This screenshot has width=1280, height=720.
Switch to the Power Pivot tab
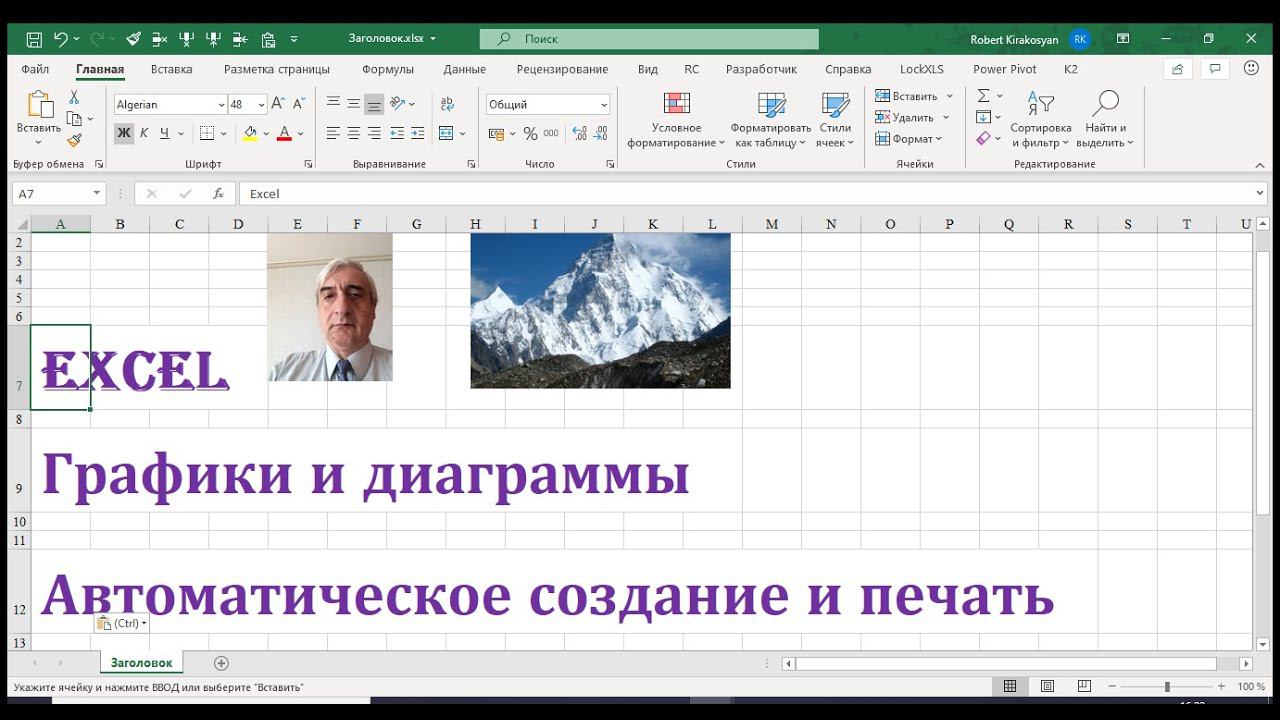tap(1005, 69)
